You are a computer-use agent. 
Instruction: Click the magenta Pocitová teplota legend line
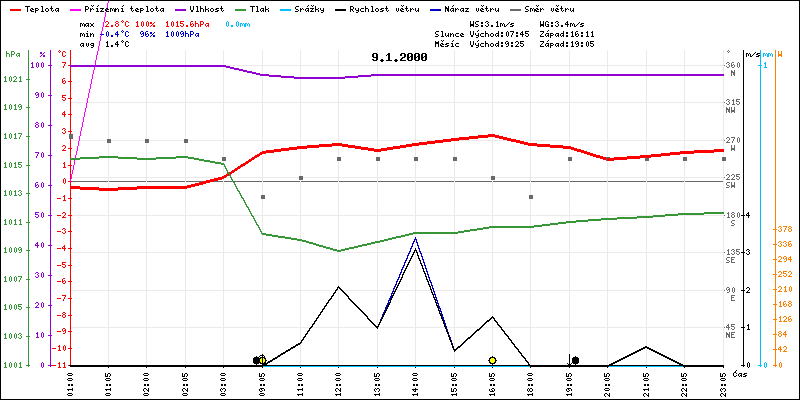(x=78, y=8)
